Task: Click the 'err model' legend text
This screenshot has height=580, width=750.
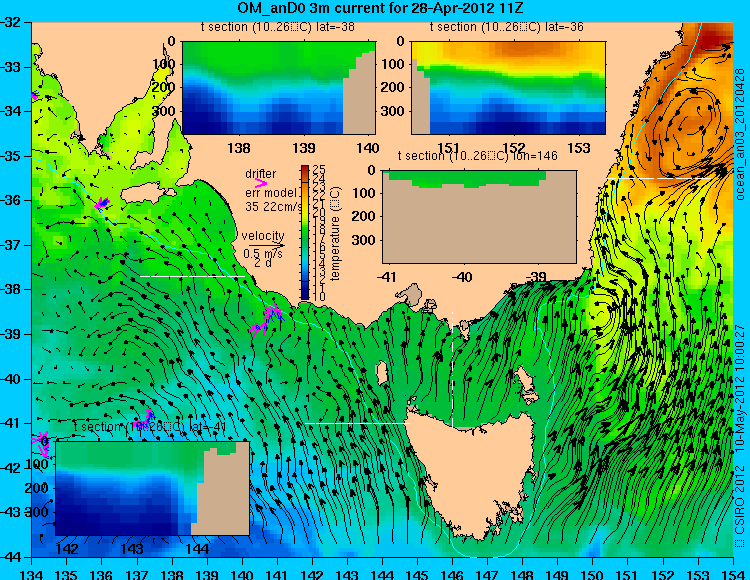Action: pyautogui.click(x=271, y=193)
